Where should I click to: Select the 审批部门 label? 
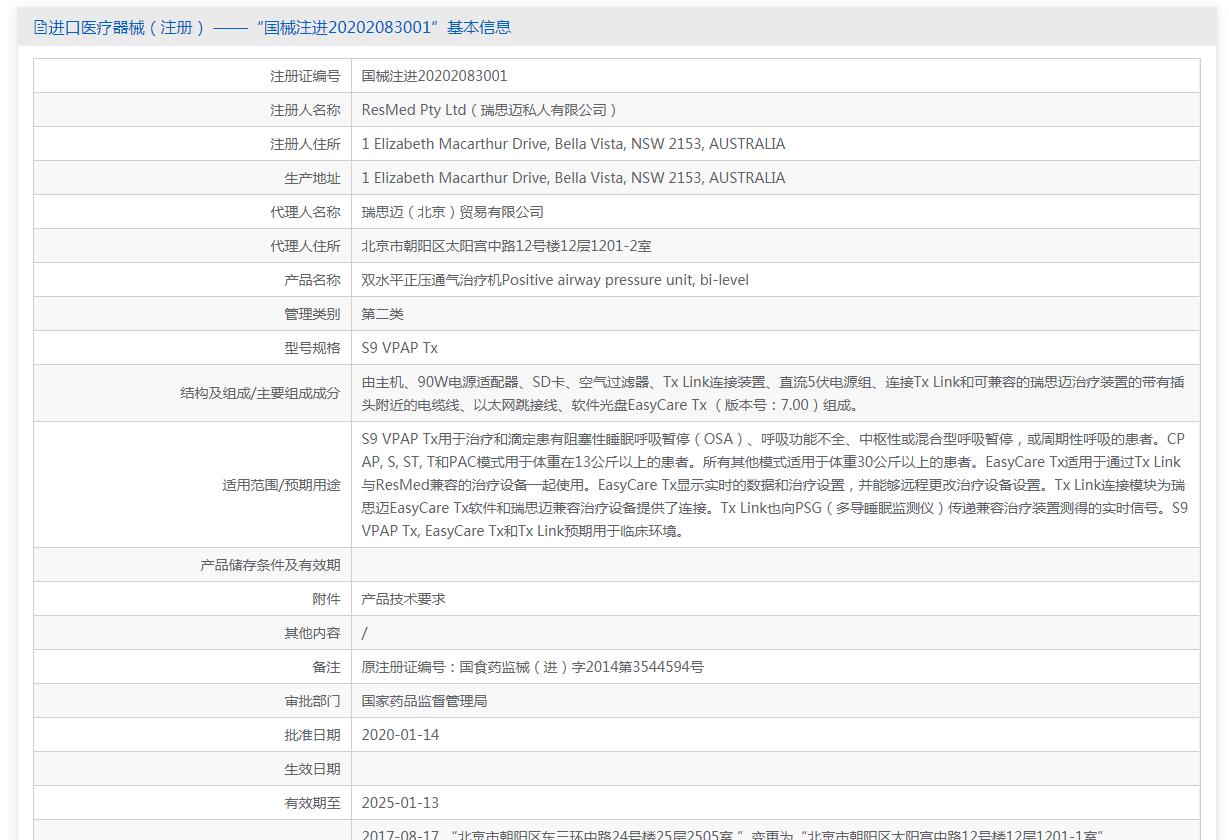pos(312,701)
